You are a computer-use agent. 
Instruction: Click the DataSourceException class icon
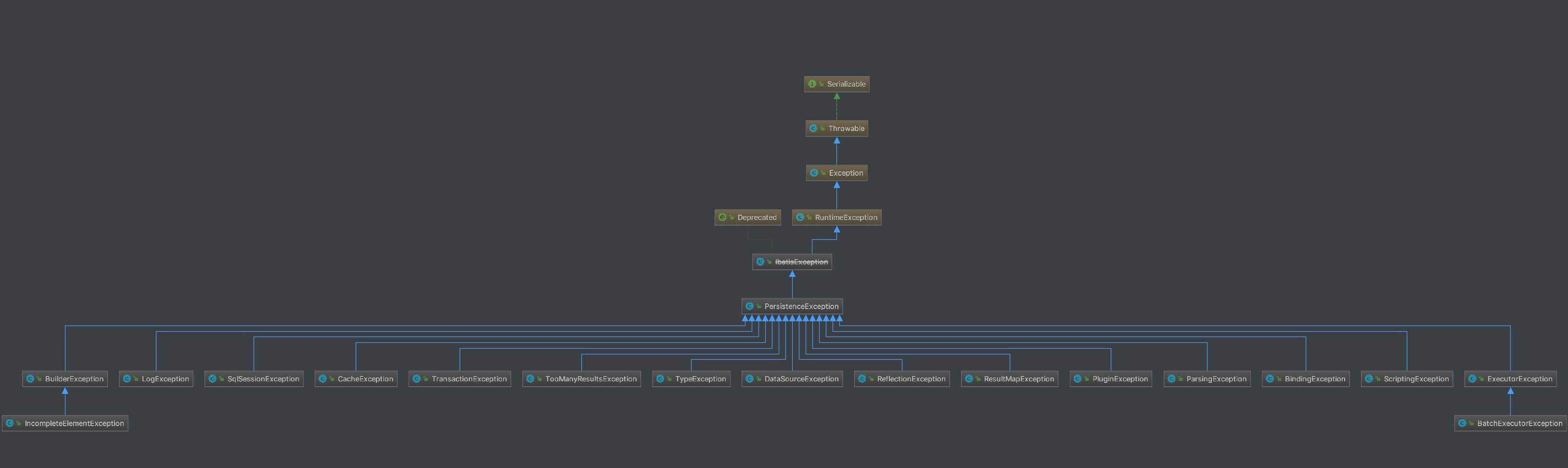click(x=749, y=378)
